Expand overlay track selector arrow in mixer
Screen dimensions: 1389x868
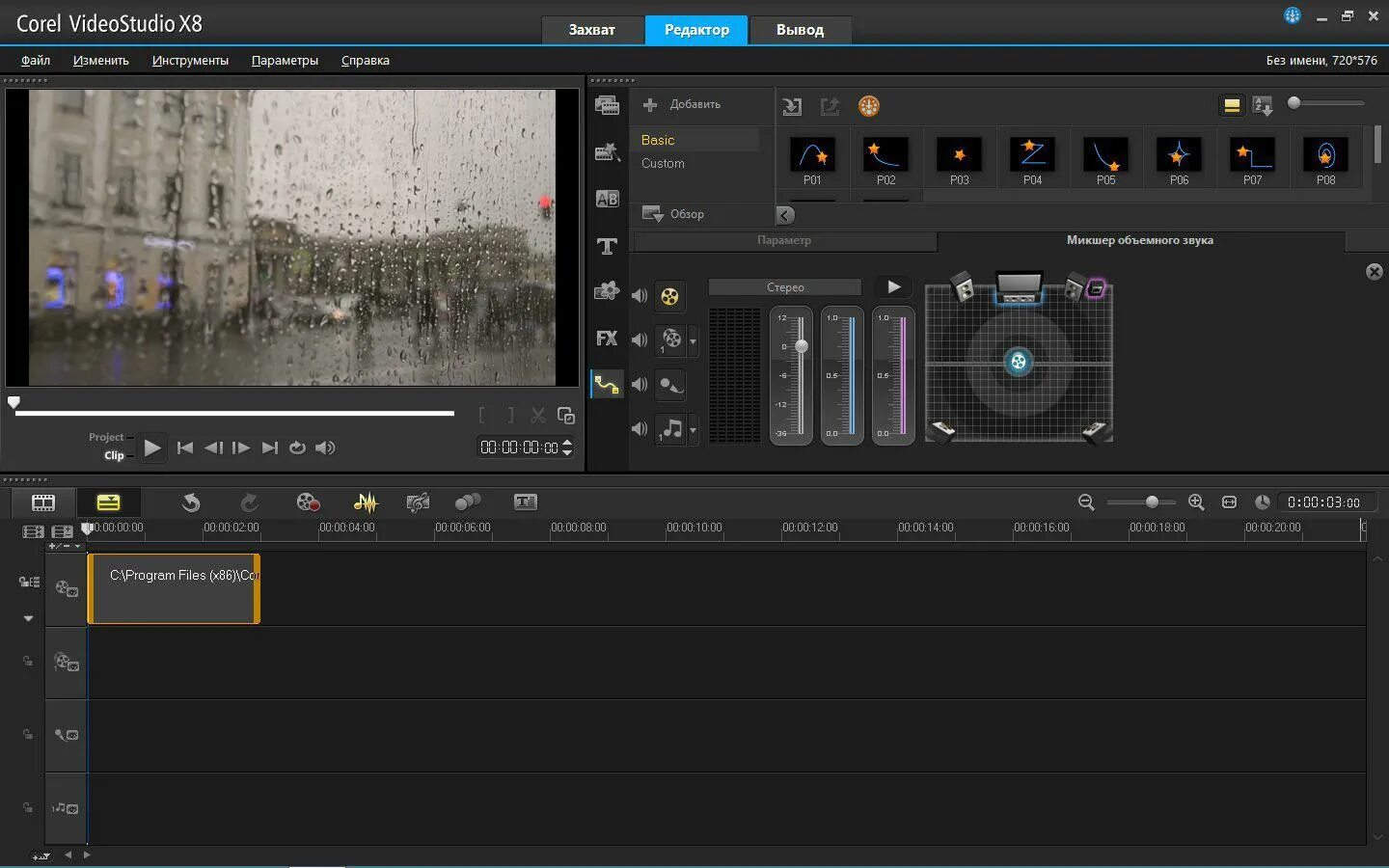click(x=693, y=341)
